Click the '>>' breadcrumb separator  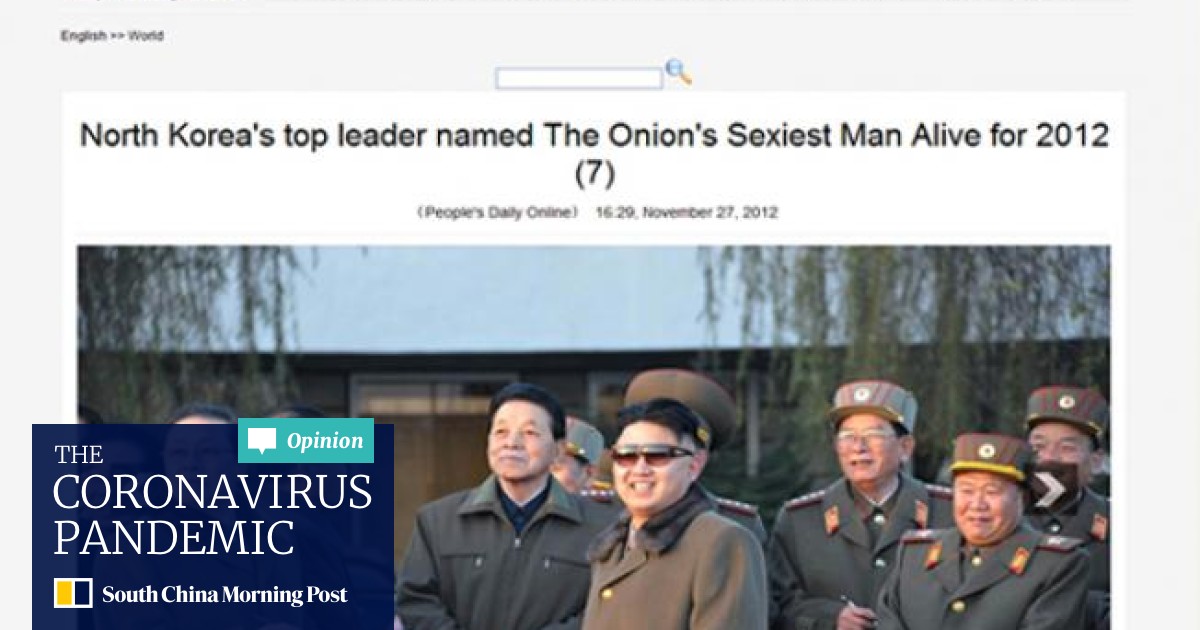pos(118,36)
